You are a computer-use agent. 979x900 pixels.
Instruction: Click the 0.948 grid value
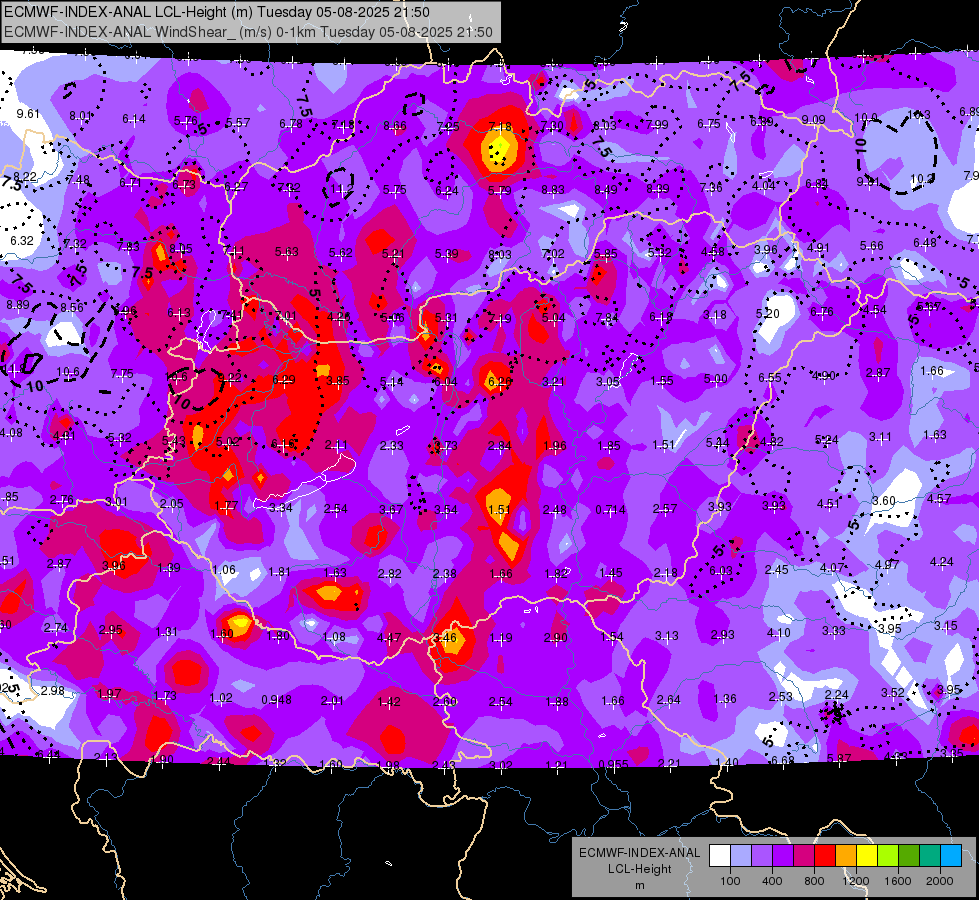(x=276, y=700)
